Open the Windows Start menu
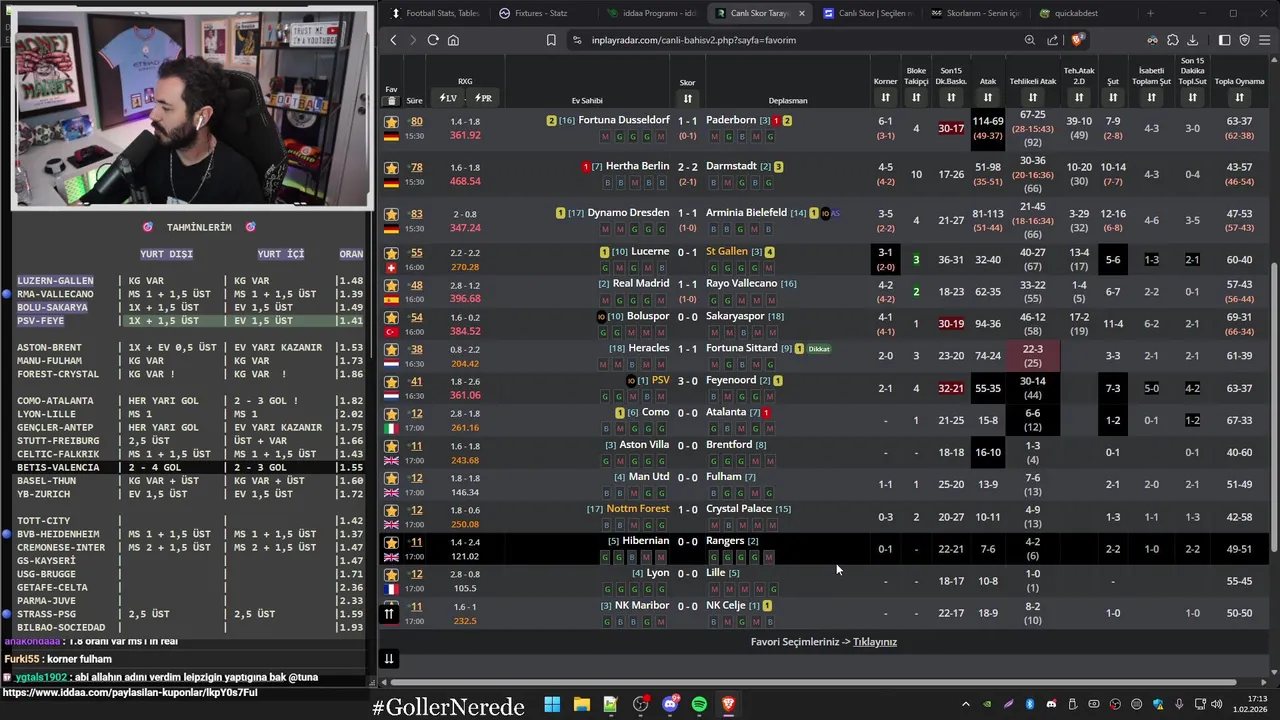The image size is (1280, 720). [x=552, y=704]
